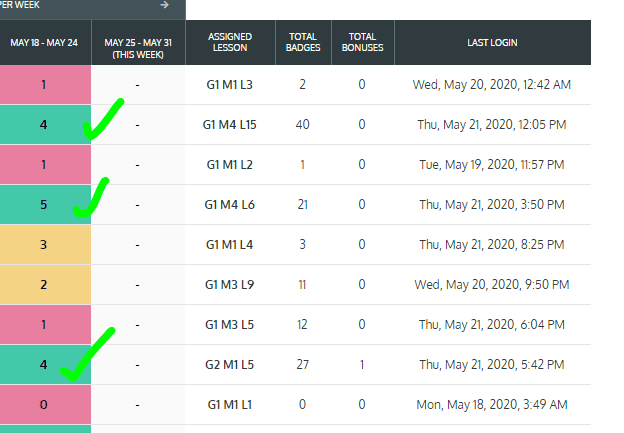624x433 pixels.
Task: Select login Thu, May 21, 2020, 6:04 PM
Action: (x=492, y=325)
